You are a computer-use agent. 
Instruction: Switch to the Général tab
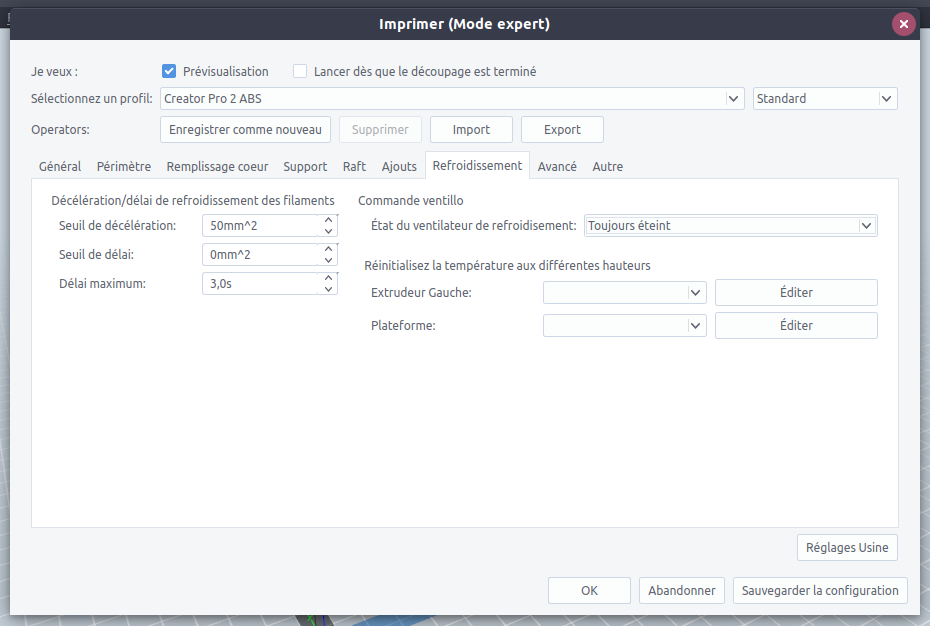click(60, 167)
